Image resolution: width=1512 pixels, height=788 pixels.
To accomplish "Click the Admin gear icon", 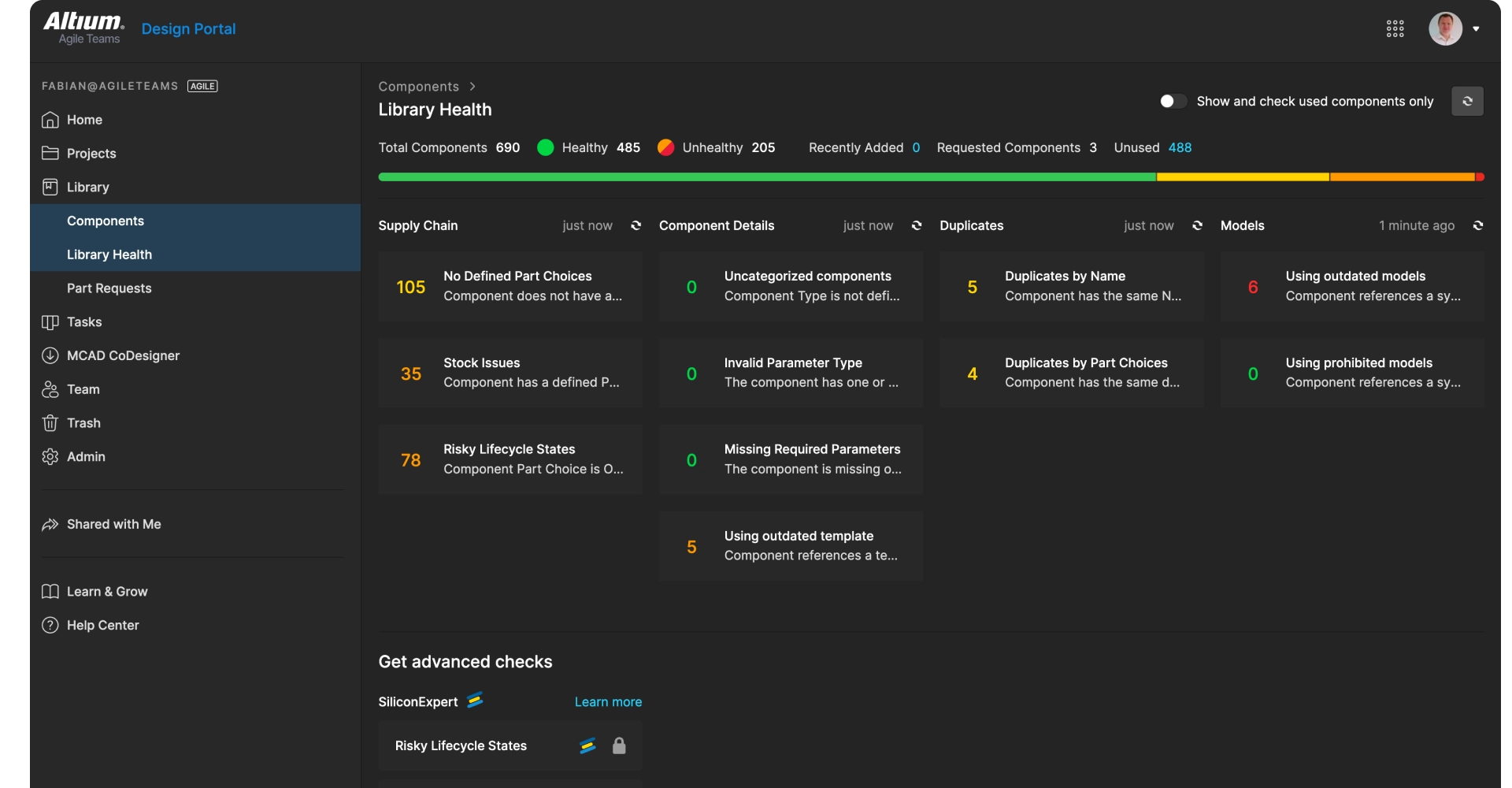I will [x=50, y=457].
